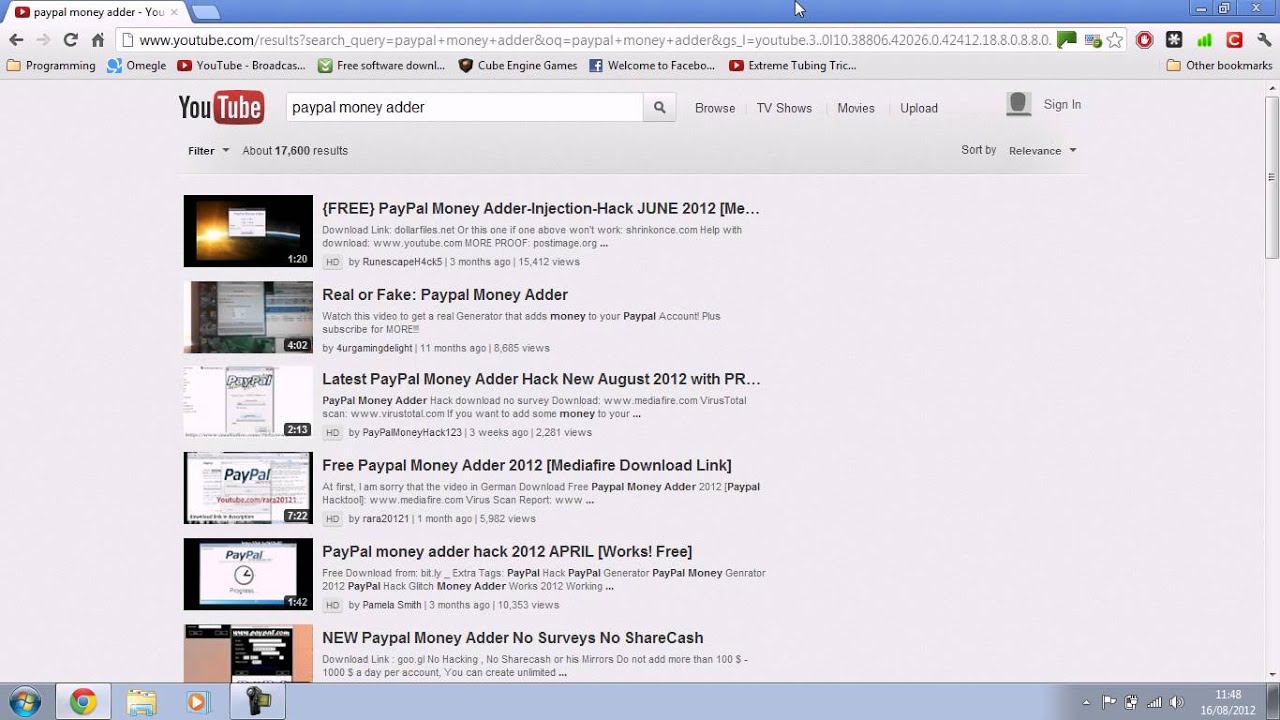This screenshot has width=1280, height=720.
Task: Open 'Free Paypal Money Adder 2012 [Mediafire' title
Action: click(527, 466)
